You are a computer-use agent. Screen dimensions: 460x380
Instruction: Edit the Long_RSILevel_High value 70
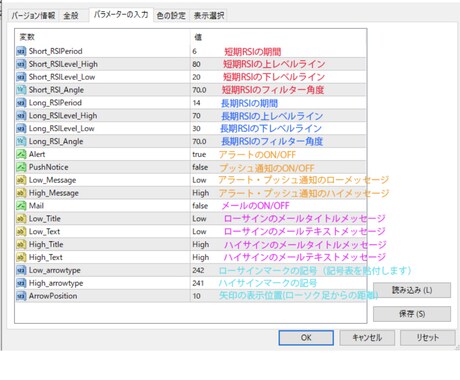click(x=196, y=116)
